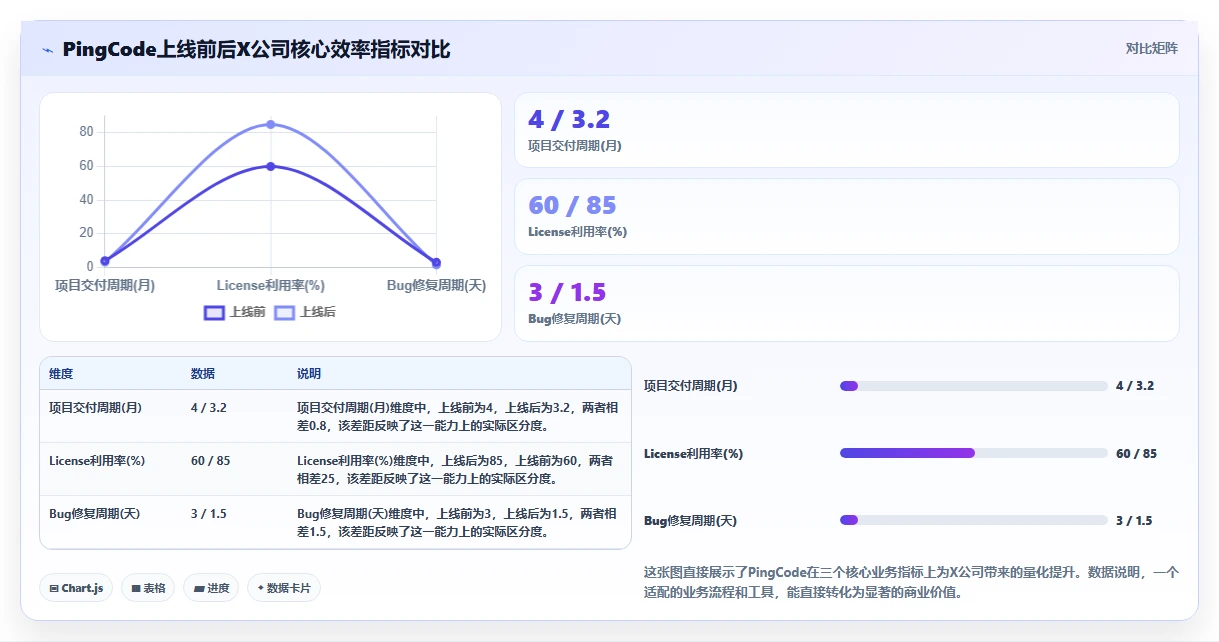Select the 3 / 1.5 Bug fix card
This screenshot has height=642, width=1219.
847,303
